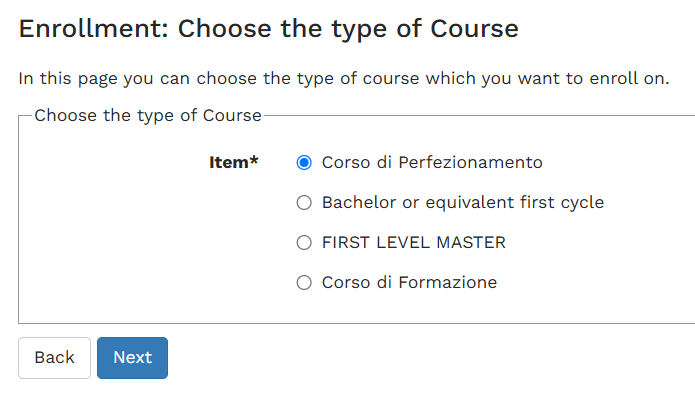Click the 'Corso di Perfezionamento' label text
Viewport: 695px width, 401px height.
click(x=432, y=163)
